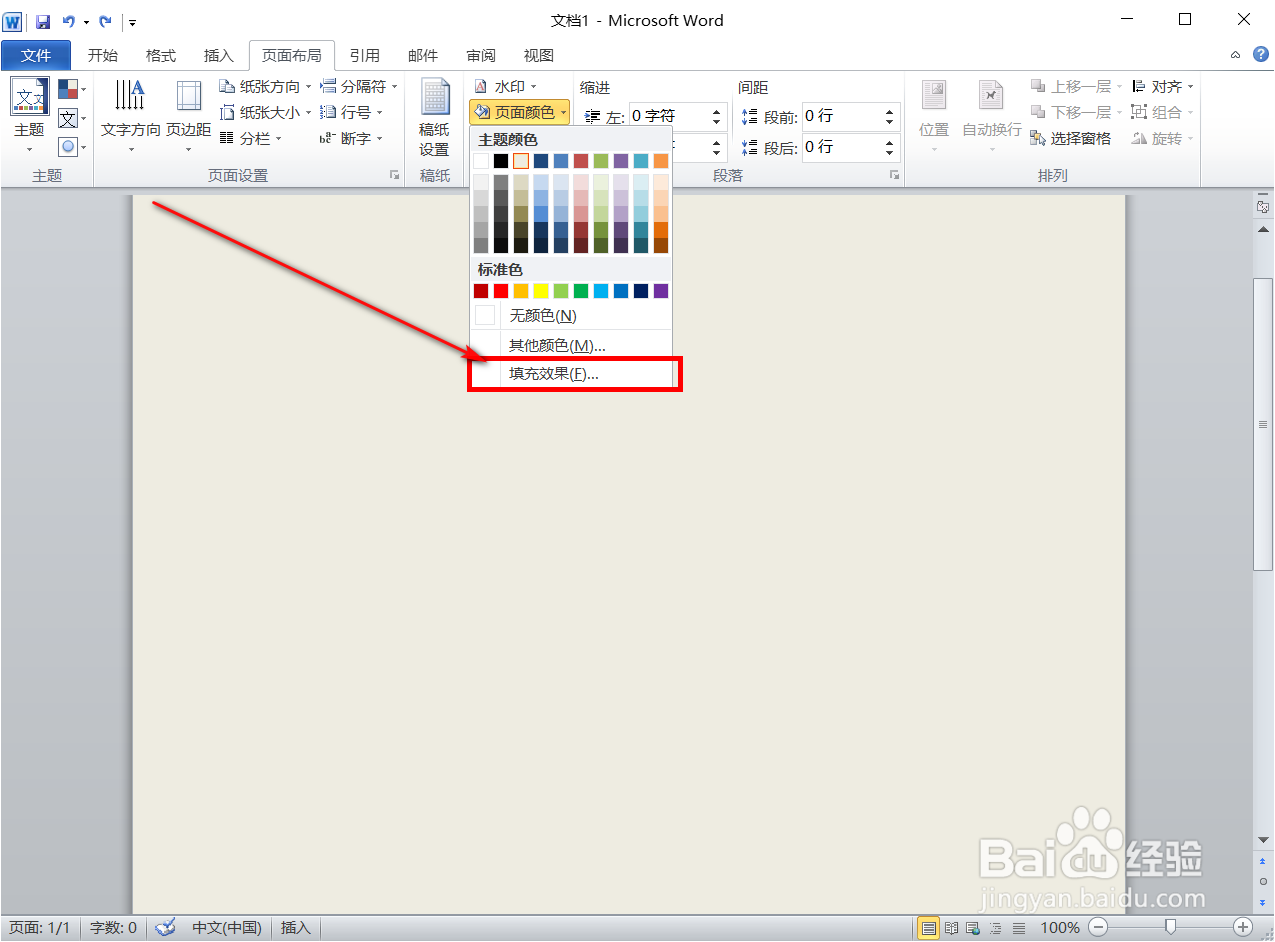Click the Redo icon in quick access toolbar

tap(105, 21)
